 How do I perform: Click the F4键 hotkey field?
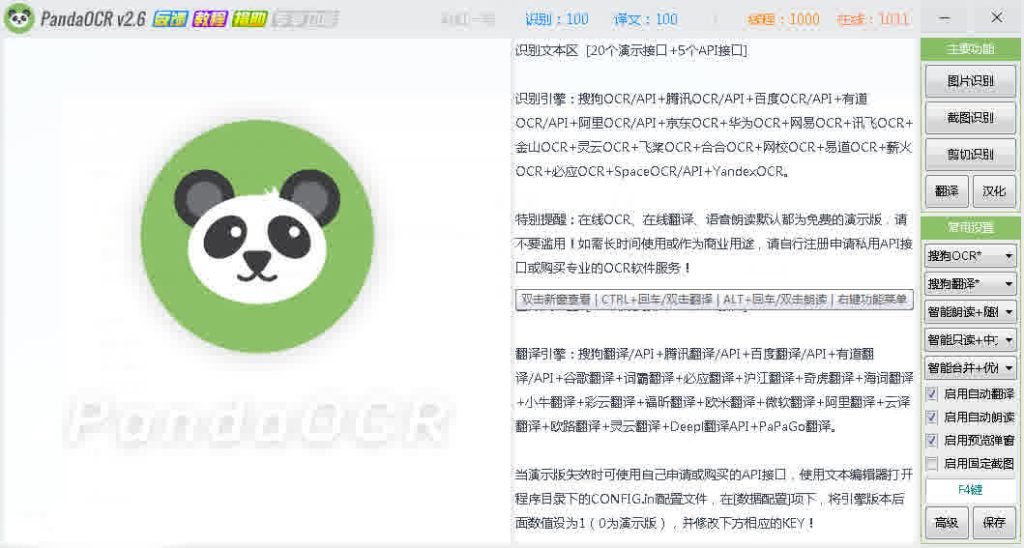pyautogui.click(x=970, y=490)
